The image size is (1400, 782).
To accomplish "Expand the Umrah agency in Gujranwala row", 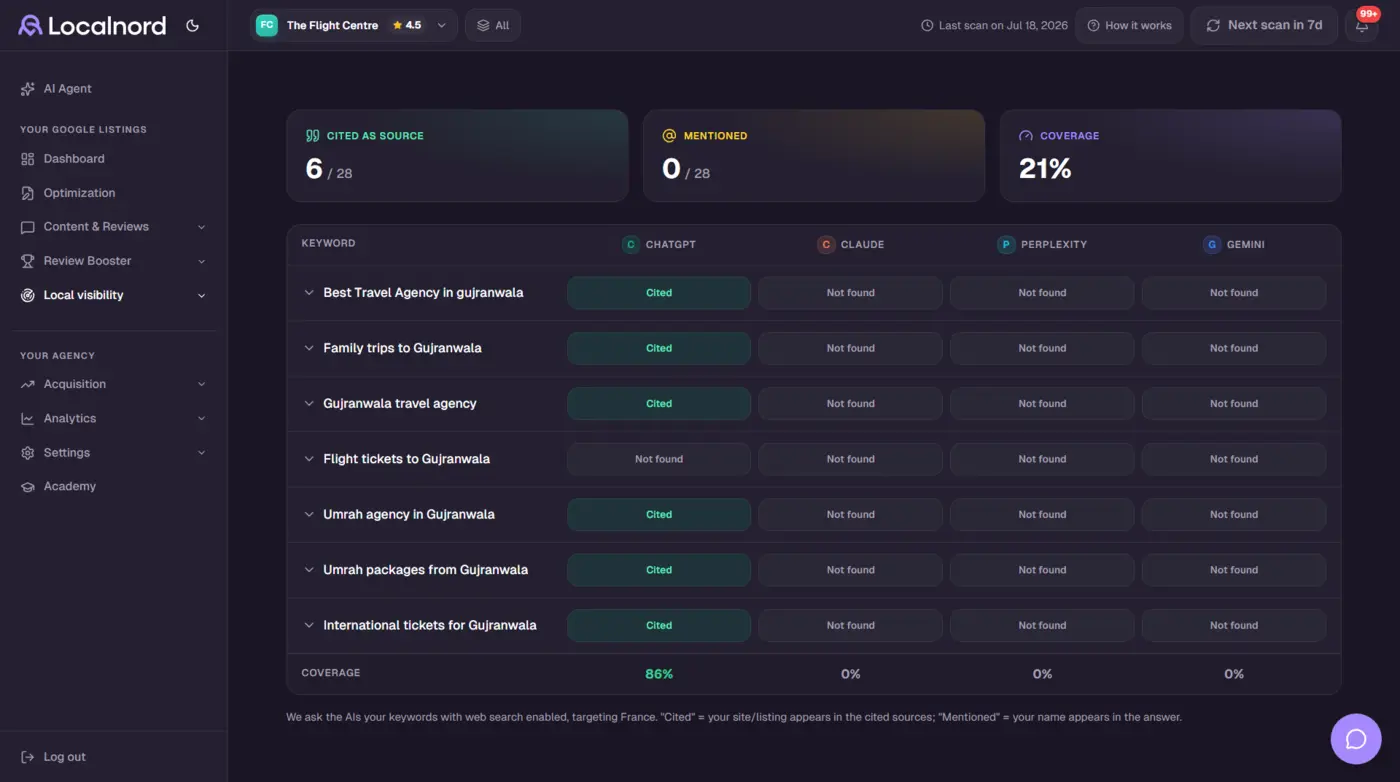I will 309,515.
